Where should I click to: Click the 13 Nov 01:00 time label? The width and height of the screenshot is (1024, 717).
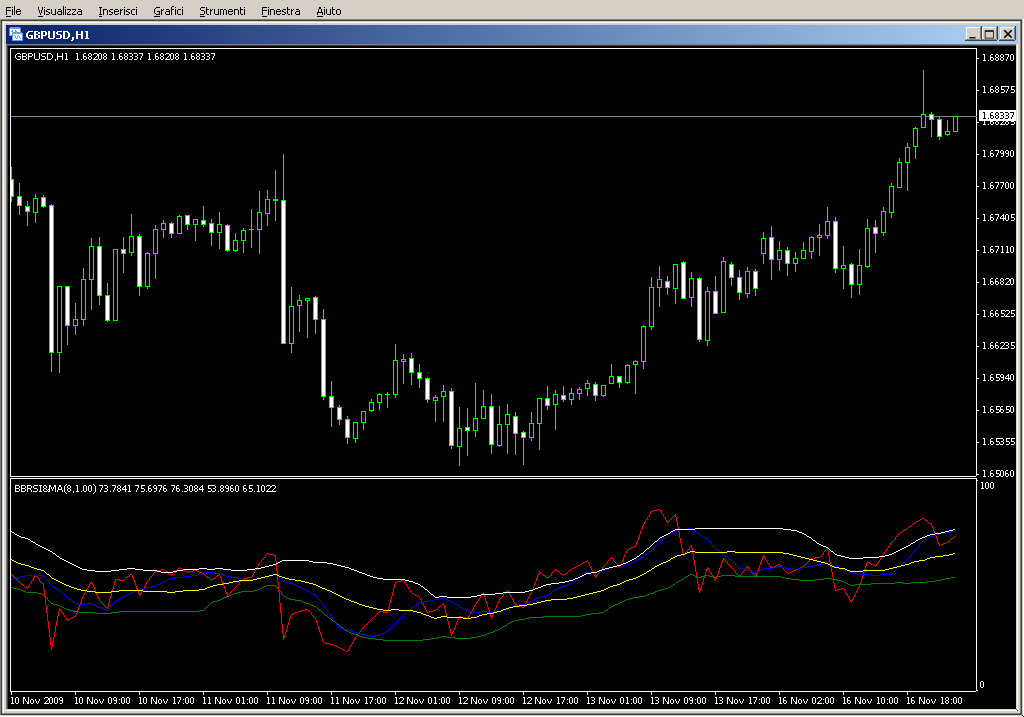click(x=614, y=701)
